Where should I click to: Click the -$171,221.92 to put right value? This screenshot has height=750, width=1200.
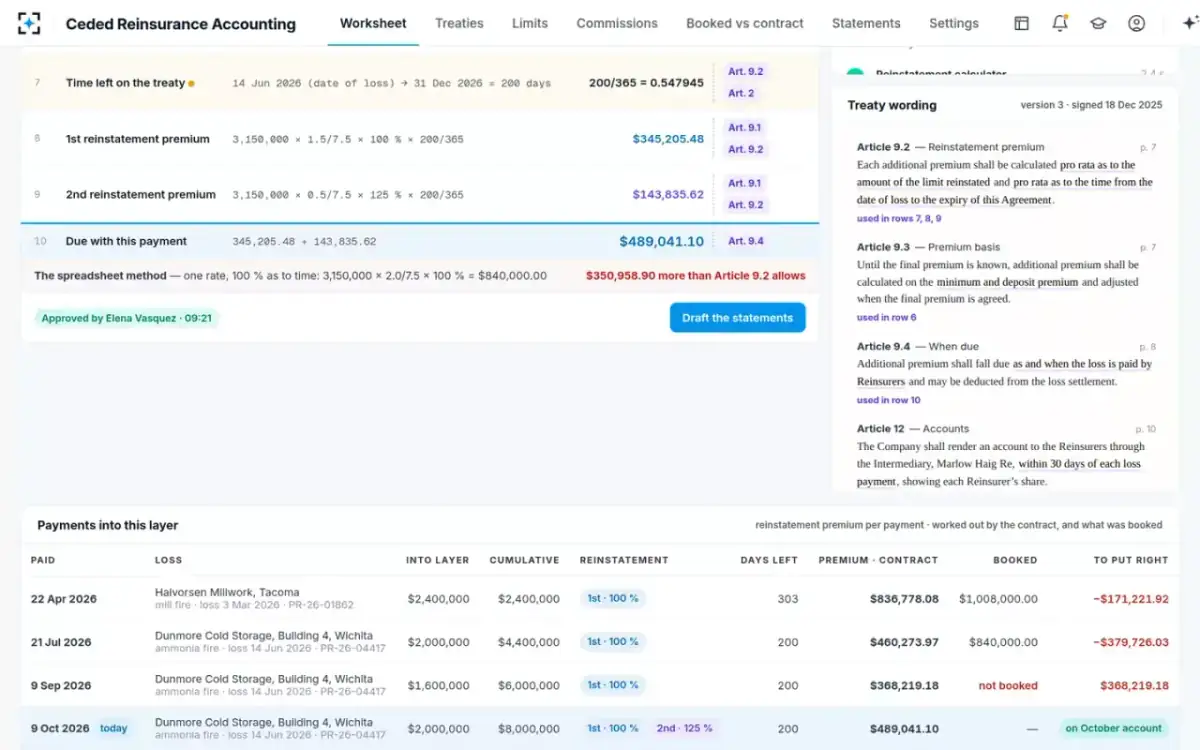[x=1130, y=599]
